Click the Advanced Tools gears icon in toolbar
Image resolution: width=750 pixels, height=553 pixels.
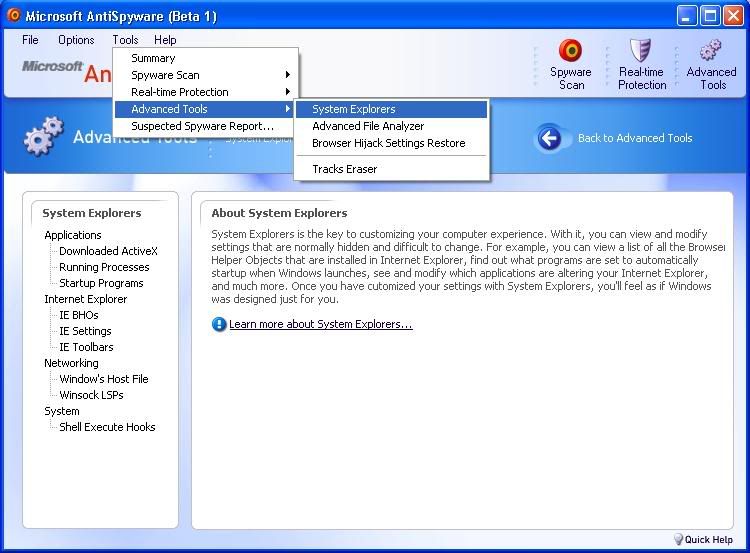tap(710, 50)
